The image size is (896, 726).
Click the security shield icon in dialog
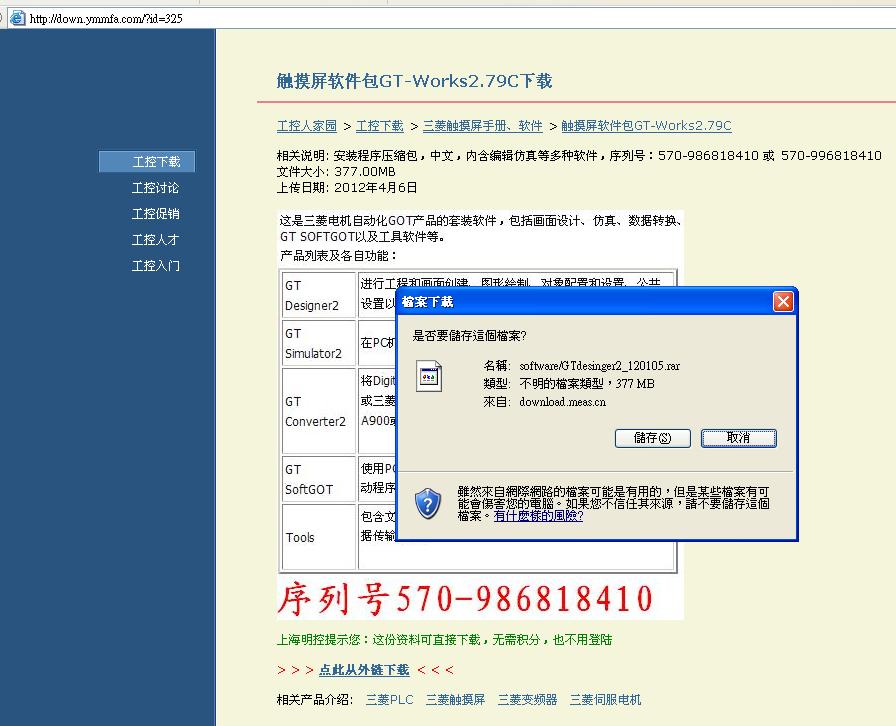tap(428, 503)
